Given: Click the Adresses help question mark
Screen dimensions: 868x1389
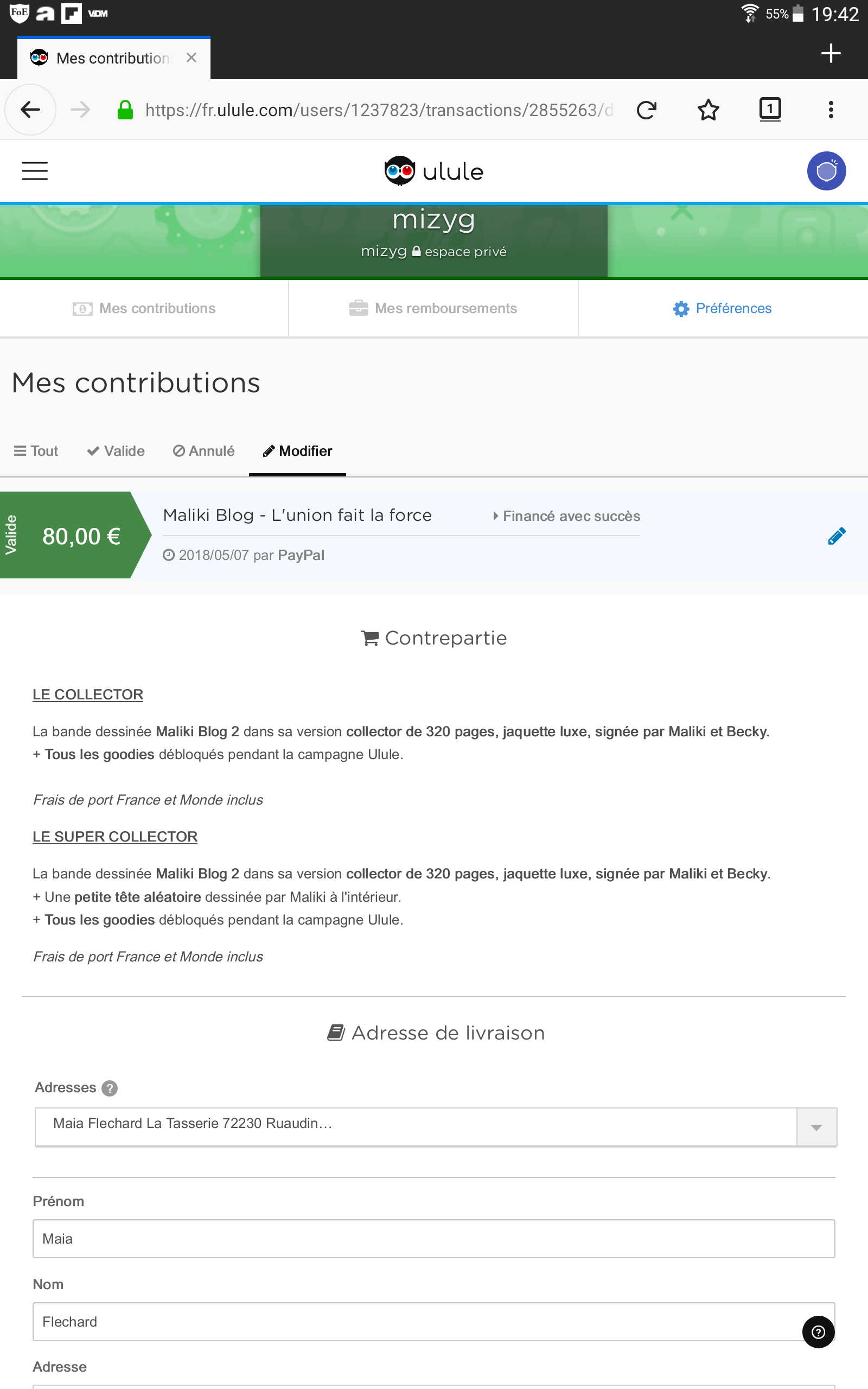Looking at the screenshot, I should click(x=110, y=1088).
